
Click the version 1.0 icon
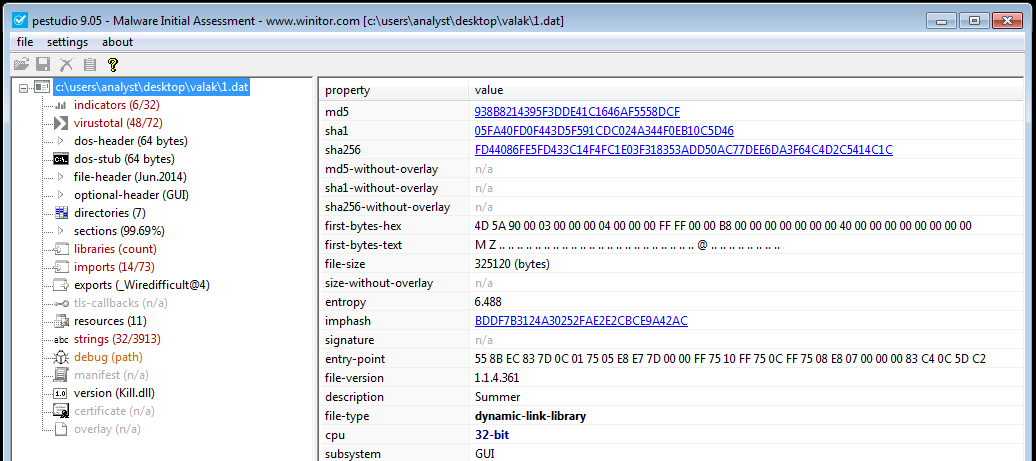[x=60, y=393]
